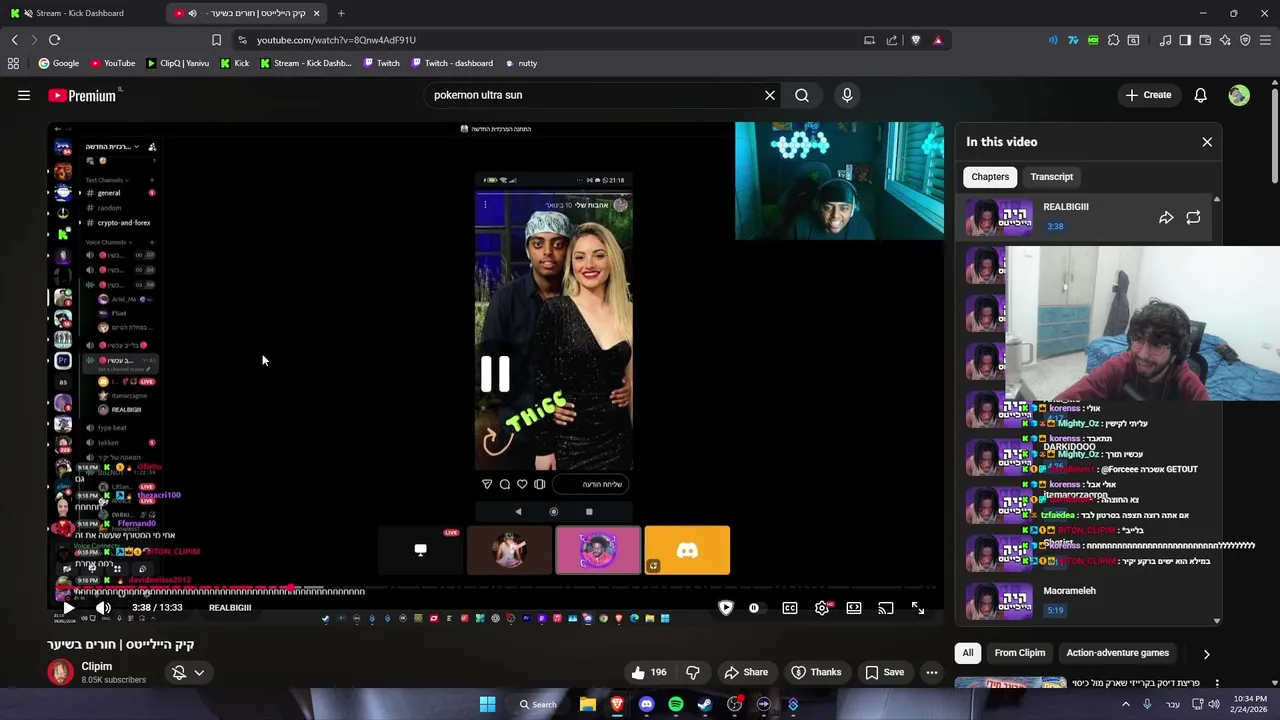
Task: Click the Create button
Action: coord(1147,95)
